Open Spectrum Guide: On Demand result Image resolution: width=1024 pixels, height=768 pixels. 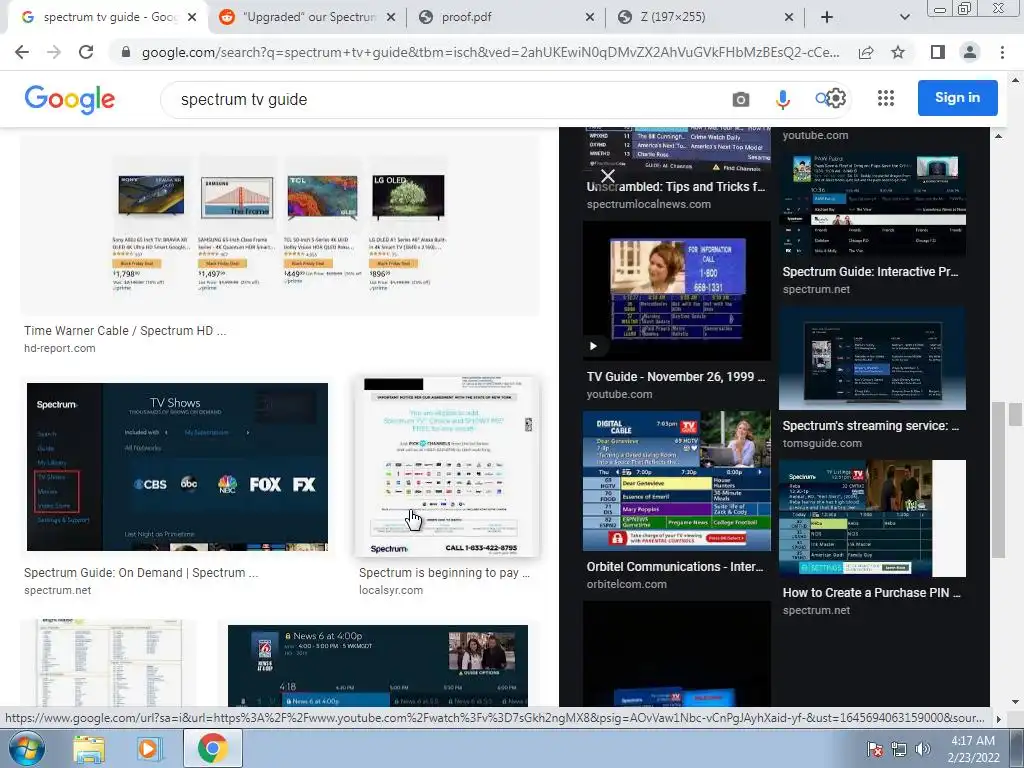pos(141,572)
